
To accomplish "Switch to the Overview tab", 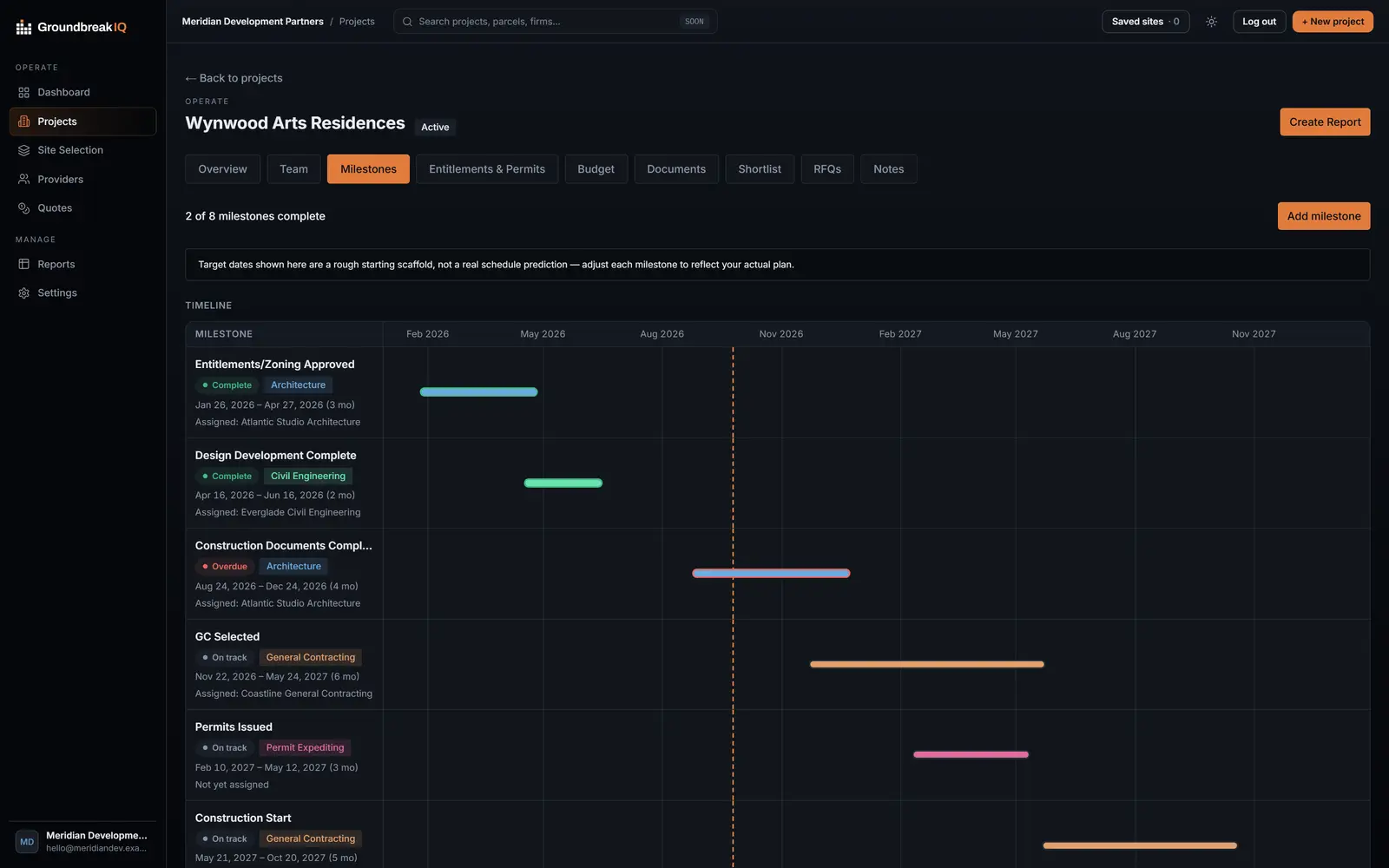I will tap(222, 169).
